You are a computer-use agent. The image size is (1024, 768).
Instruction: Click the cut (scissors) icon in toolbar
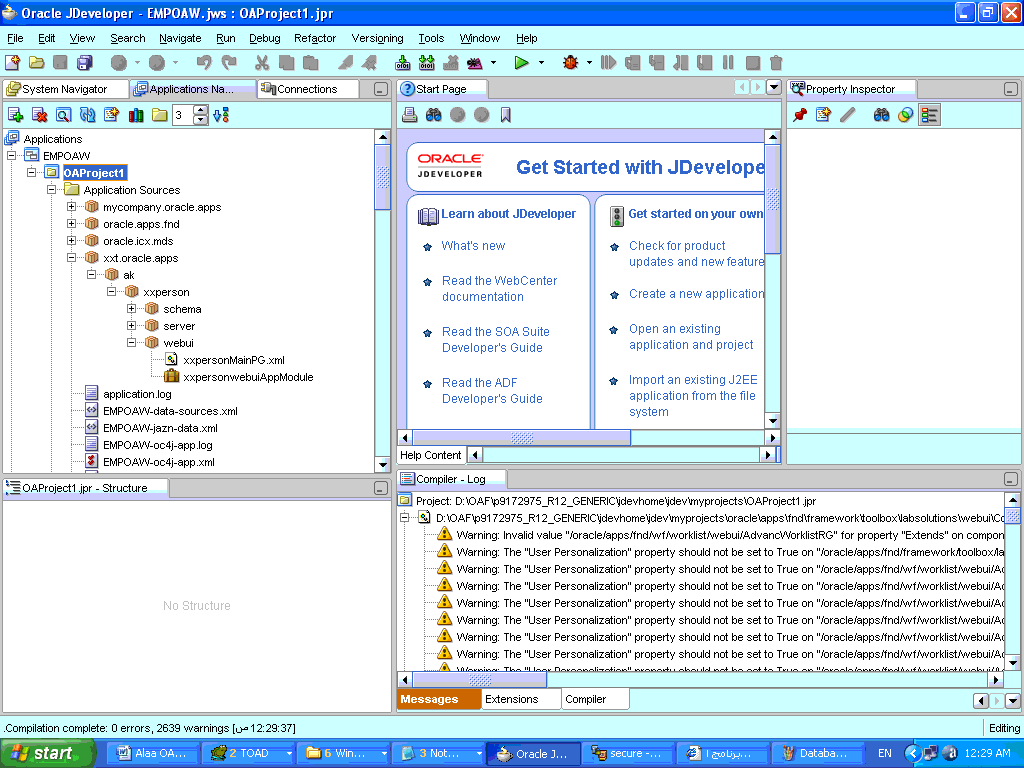(262, 63)
